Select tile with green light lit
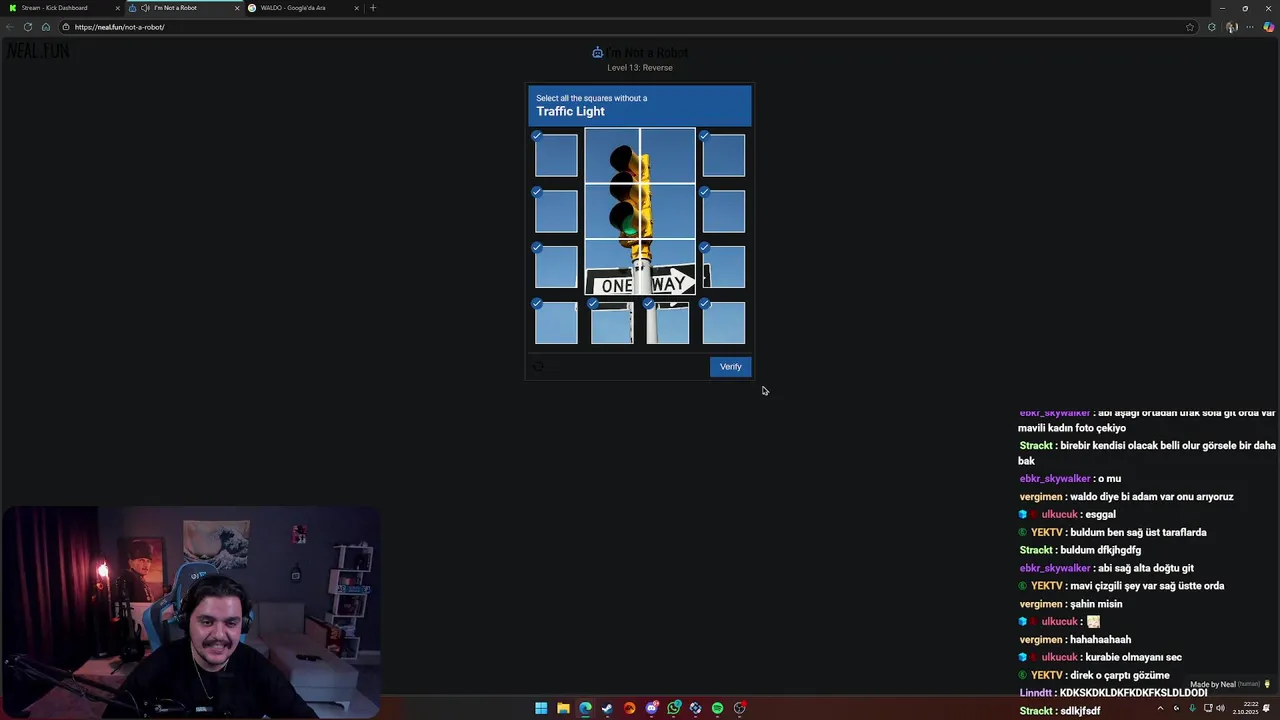Screen dimensions: 1280x720 coord(612,212)
